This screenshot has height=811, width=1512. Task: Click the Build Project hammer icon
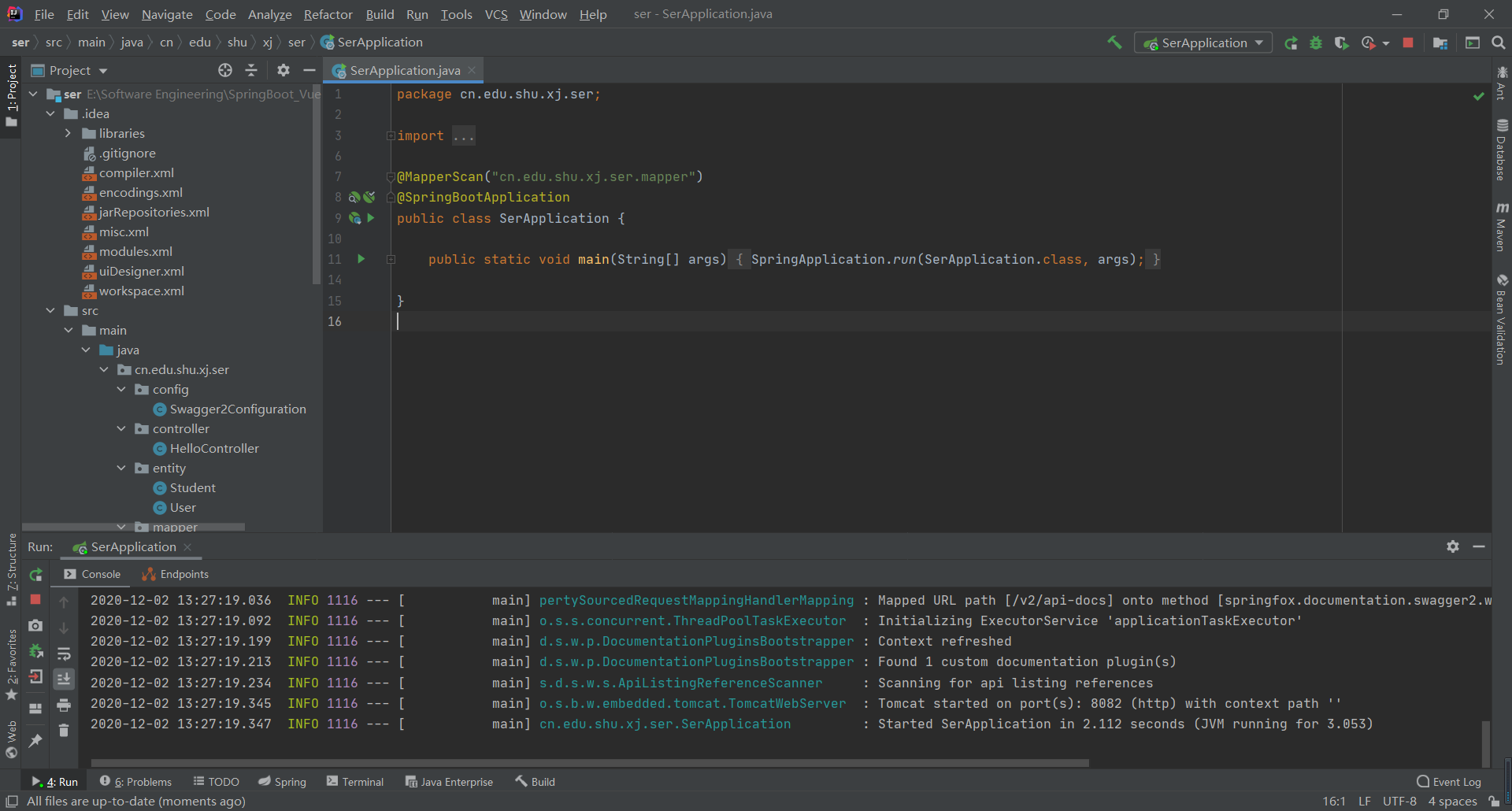pyautogui.click(x=1114, y=43)
